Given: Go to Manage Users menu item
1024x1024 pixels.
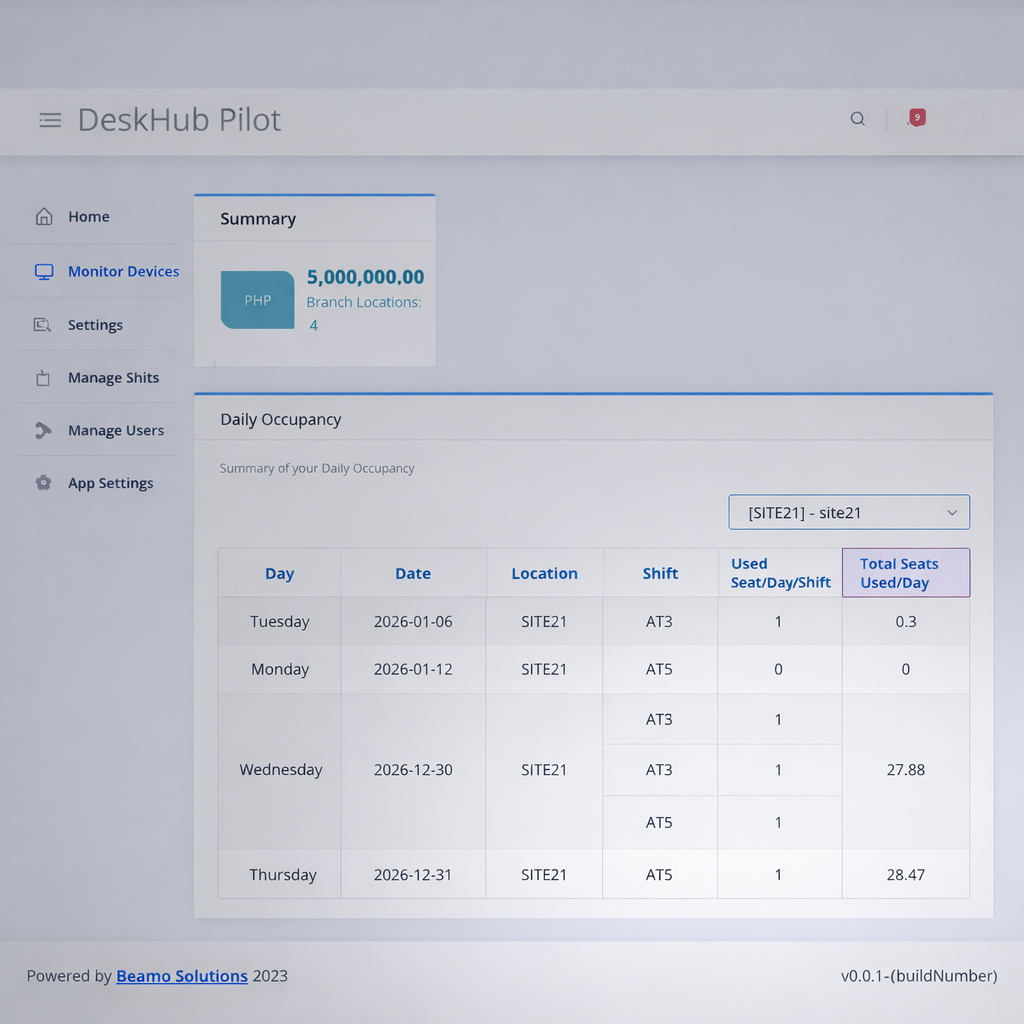Looking at the screenshot, I should point(116,431).
